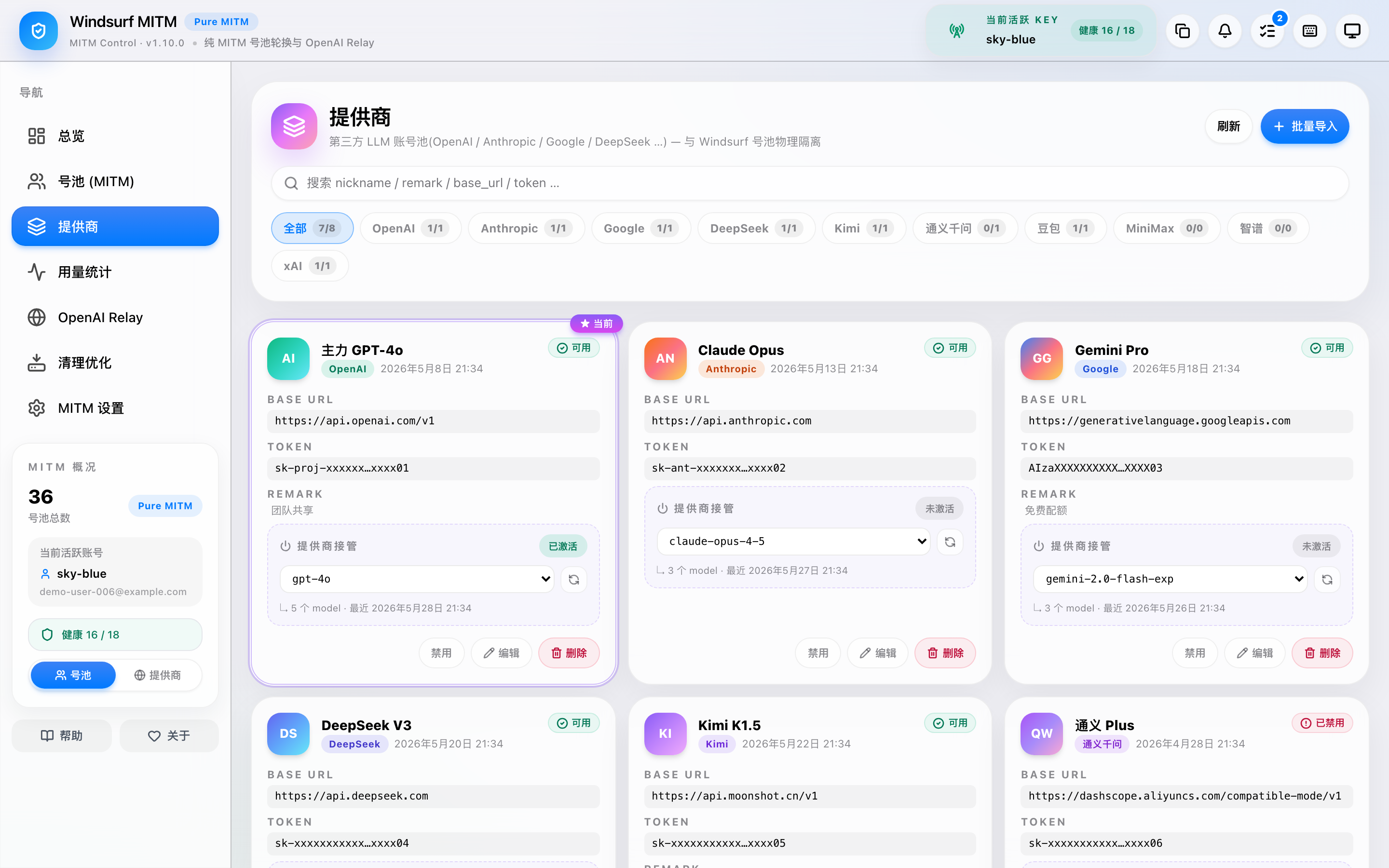Image resolution: width=1389 pixels, height=868 pixels.
Task: Filter providers by DeepSeek
Action: [757, 229]
